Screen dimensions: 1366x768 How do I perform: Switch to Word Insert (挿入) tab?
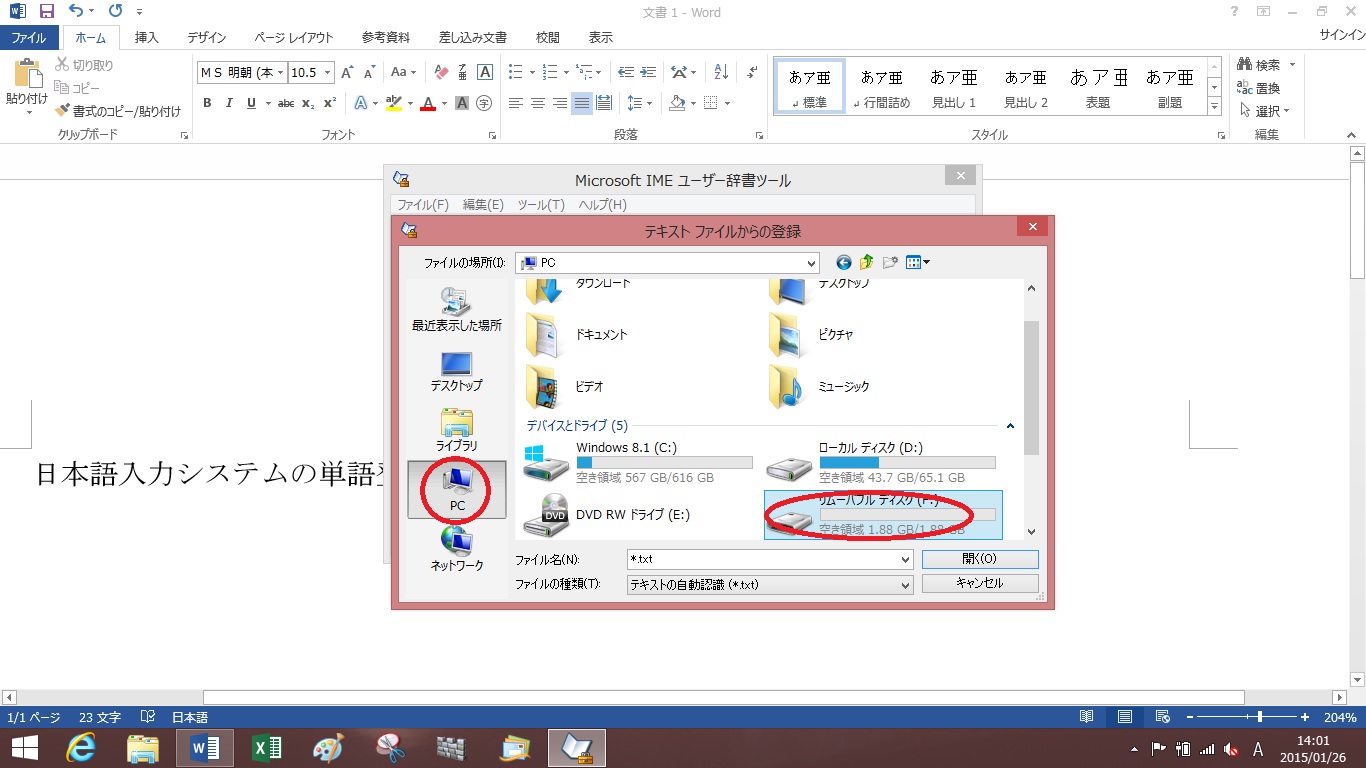[147, 38]
